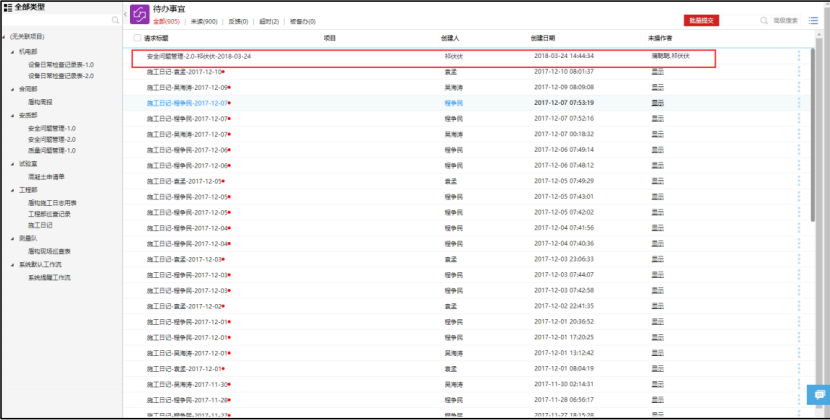Viewport: 830px width, 420px height.
Task: Switch to the 反馈(0) tab
Action: (x=238, y=22)
